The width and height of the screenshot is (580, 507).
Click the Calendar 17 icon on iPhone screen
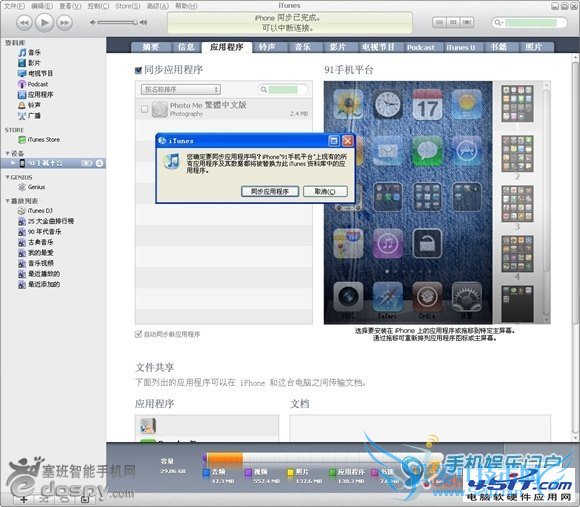click(x=427, y=105)
